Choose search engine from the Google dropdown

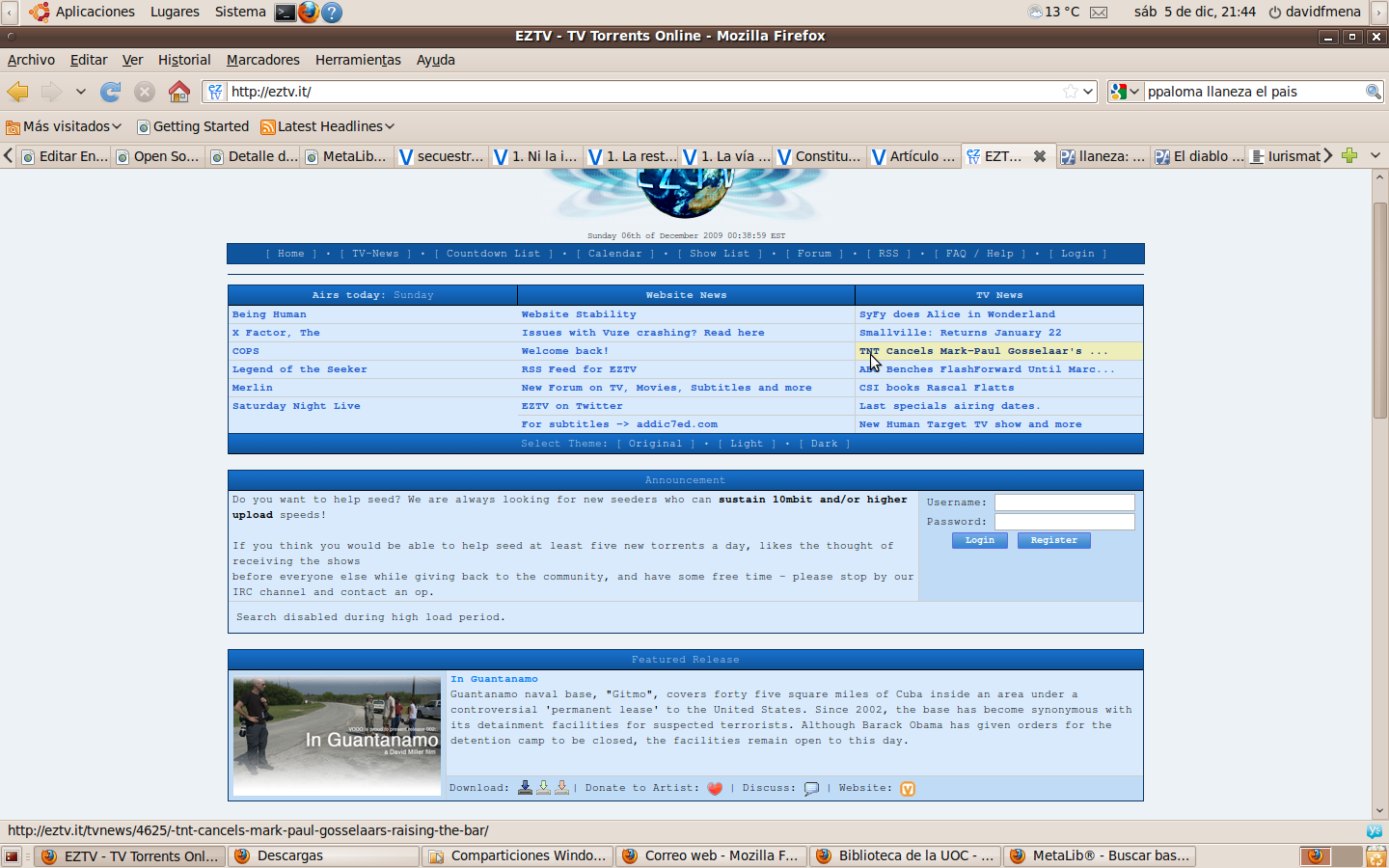click(x=1125, y=92)
